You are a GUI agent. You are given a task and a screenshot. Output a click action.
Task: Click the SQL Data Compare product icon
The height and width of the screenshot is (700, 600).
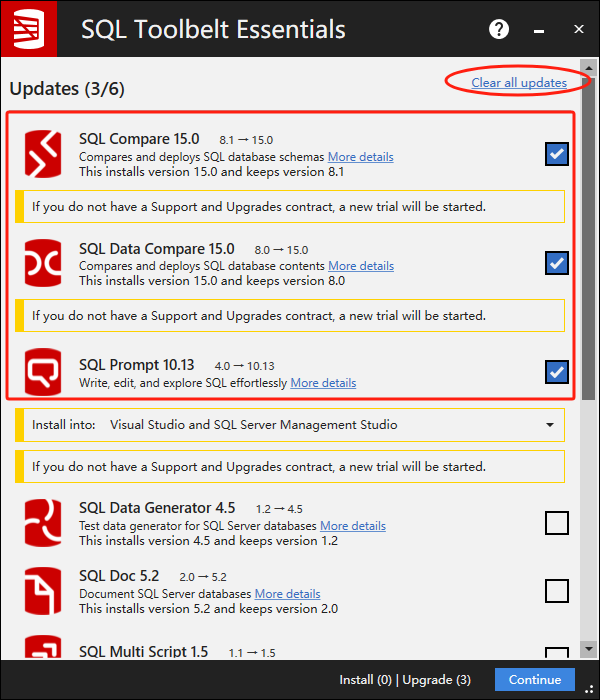click(43, 263)
